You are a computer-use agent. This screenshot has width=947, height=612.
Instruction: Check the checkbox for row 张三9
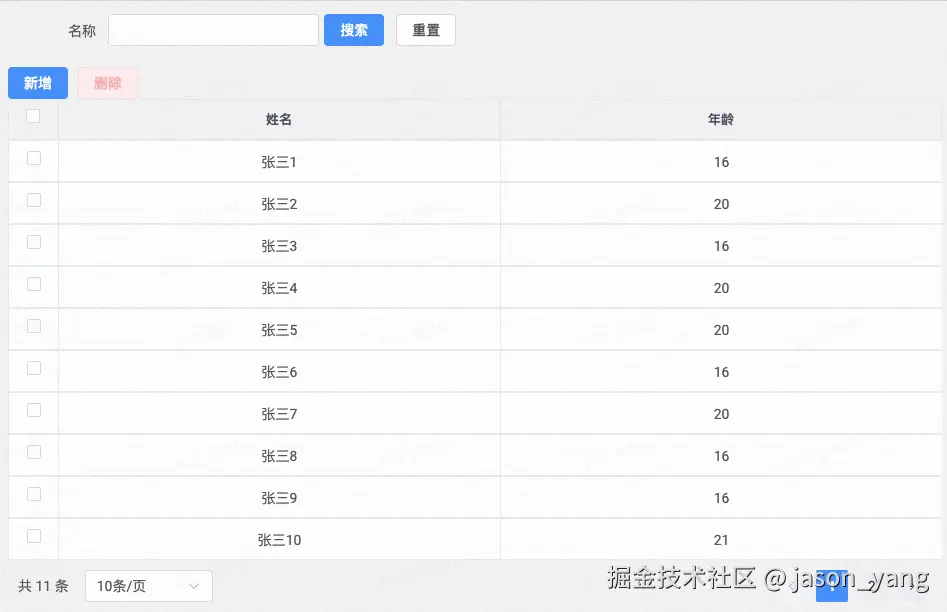[x=34, y=494]
